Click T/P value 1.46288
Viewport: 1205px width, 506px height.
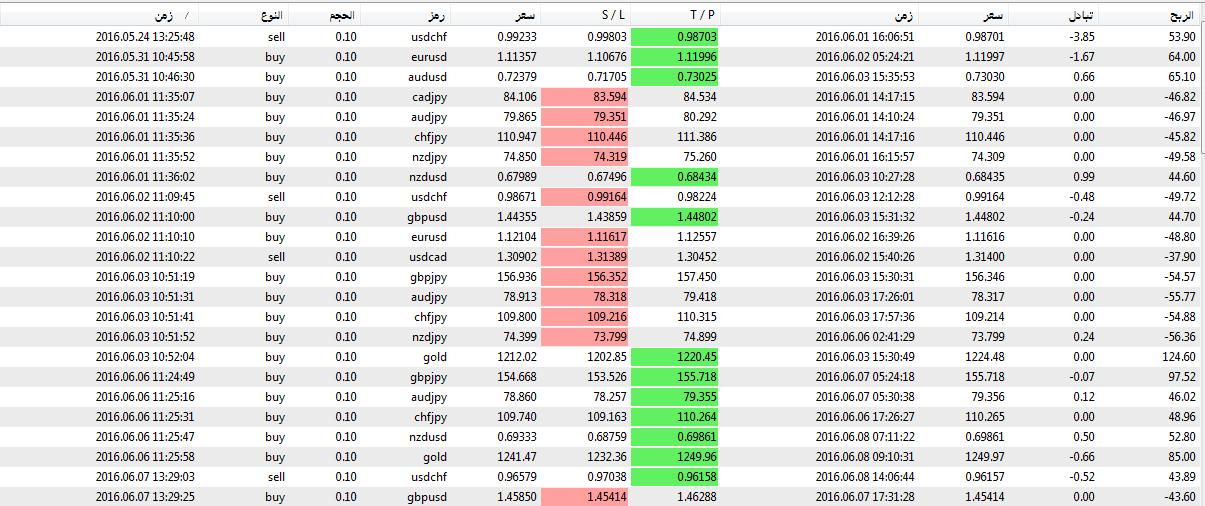[x=697, y=497]
